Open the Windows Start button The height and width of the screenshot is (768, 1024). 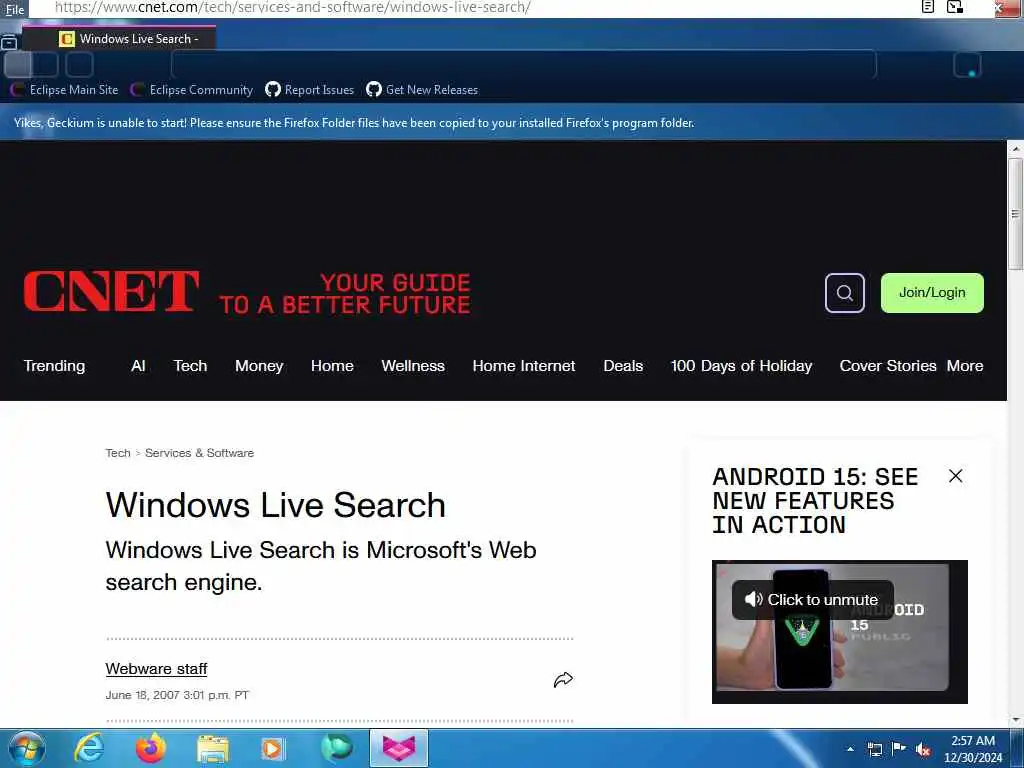[27, 748]
